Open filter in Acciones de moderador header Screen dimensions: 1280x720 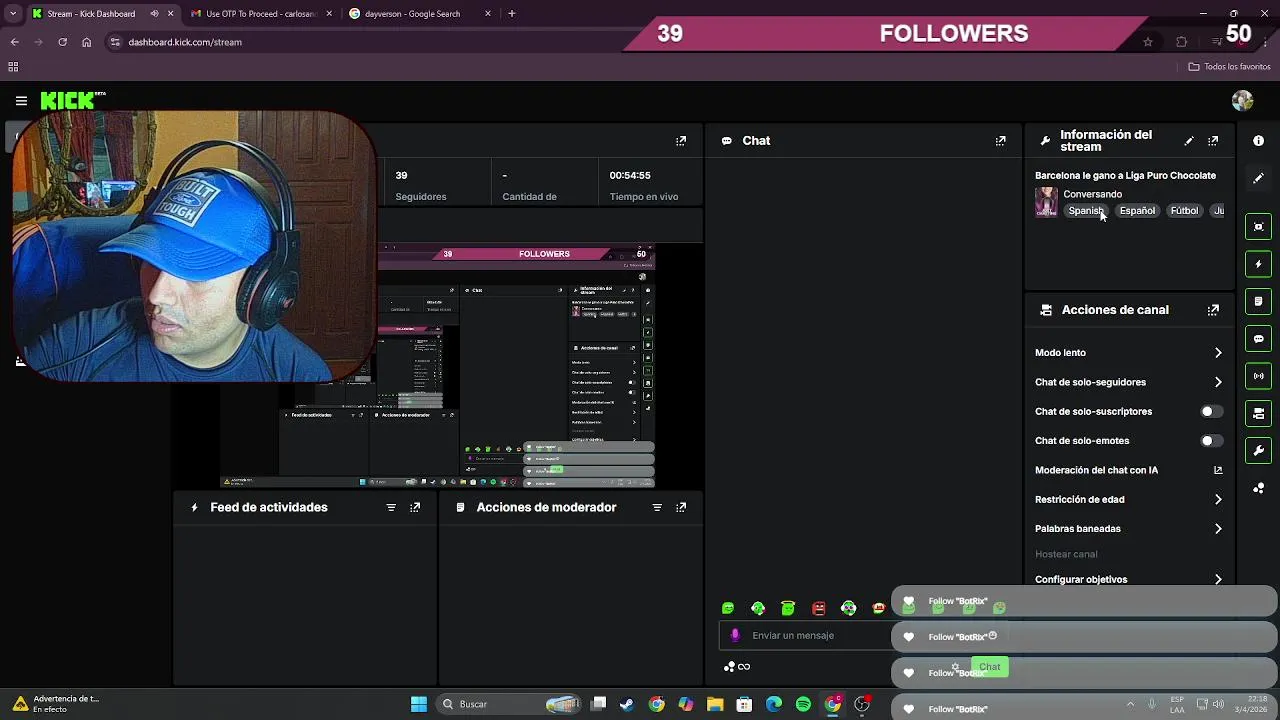(x=657, y=508)
